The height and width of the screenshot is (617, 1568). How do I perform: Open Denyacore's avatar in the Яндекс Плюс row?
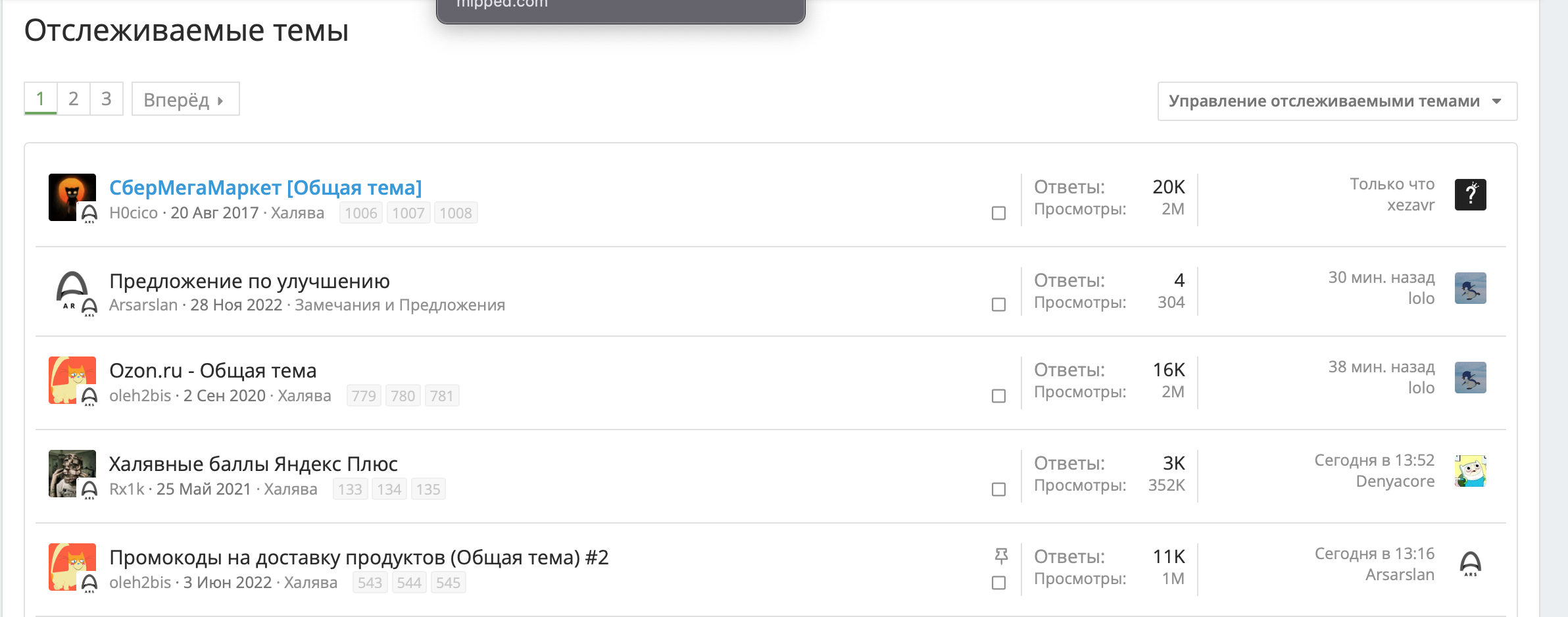pyautogui.click(x=1471, y=471)
